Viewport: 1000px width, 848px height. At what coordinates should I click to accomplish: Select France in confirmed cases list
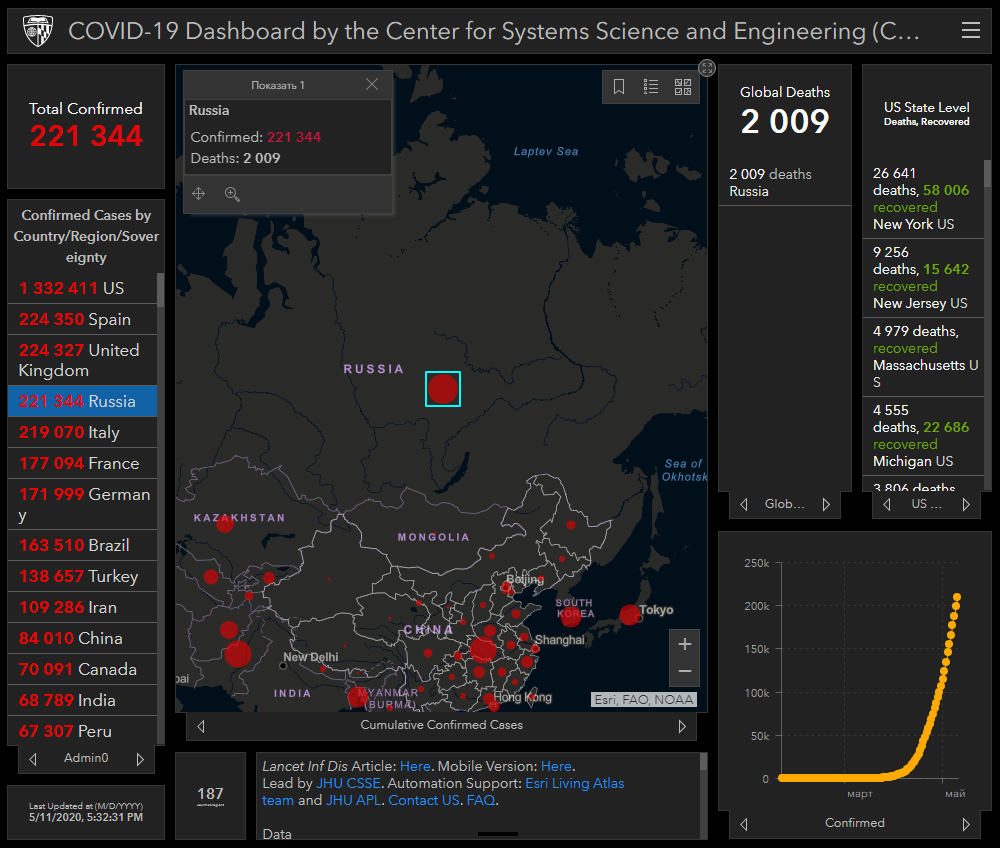tap(82, 464)
